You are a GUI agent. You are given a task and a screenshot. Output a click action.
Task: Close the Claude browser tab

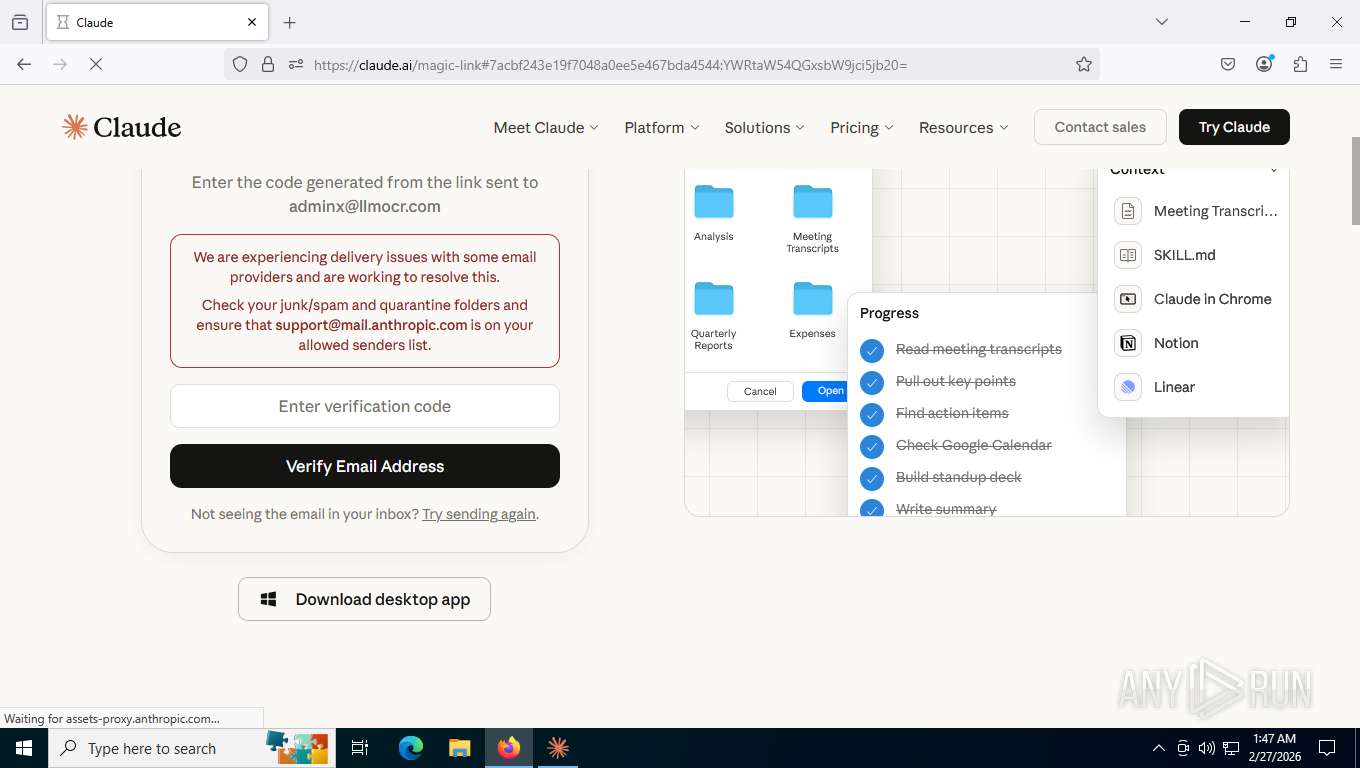point(252,22)
